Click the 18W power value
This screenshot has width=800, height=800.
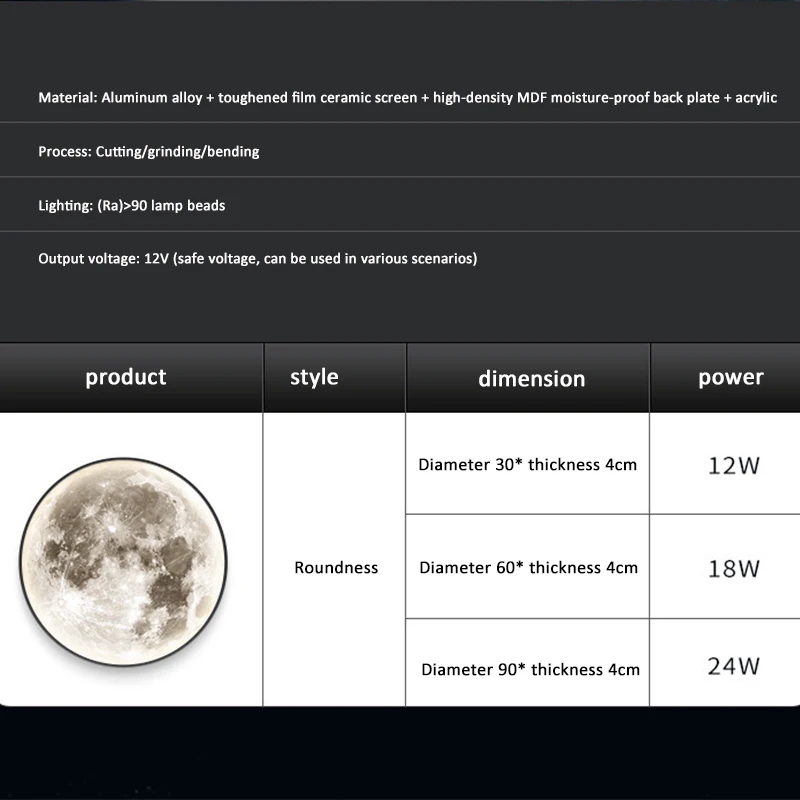click(734, 568)
